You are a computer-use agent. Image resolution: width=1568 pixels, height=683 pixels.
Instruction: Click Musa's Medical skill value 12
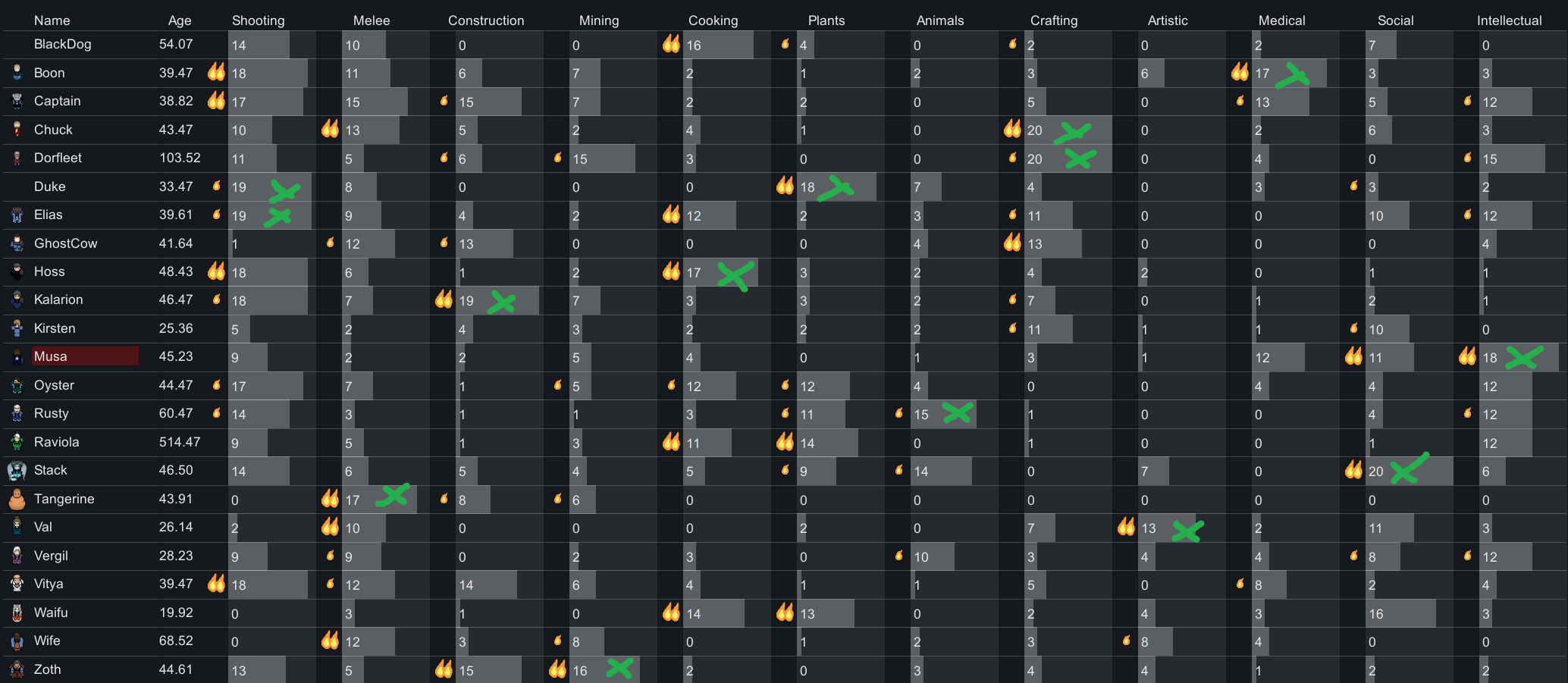coord(1262,358)
